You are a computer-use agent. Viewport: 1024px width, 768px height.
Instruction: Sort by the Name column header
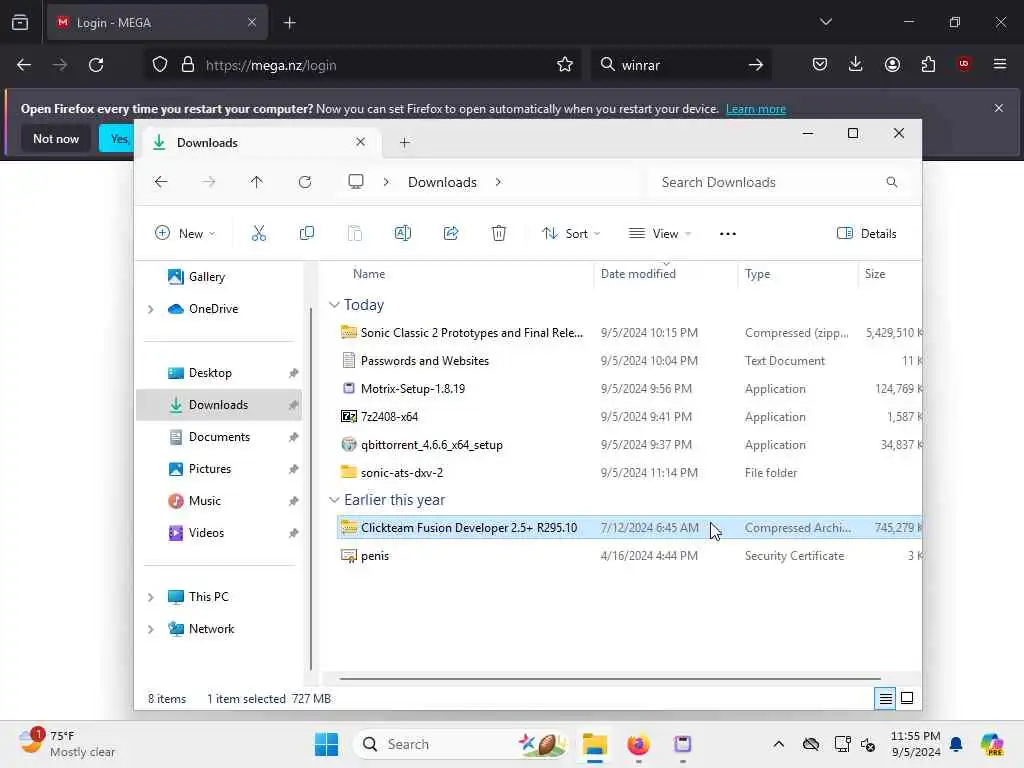368,274
